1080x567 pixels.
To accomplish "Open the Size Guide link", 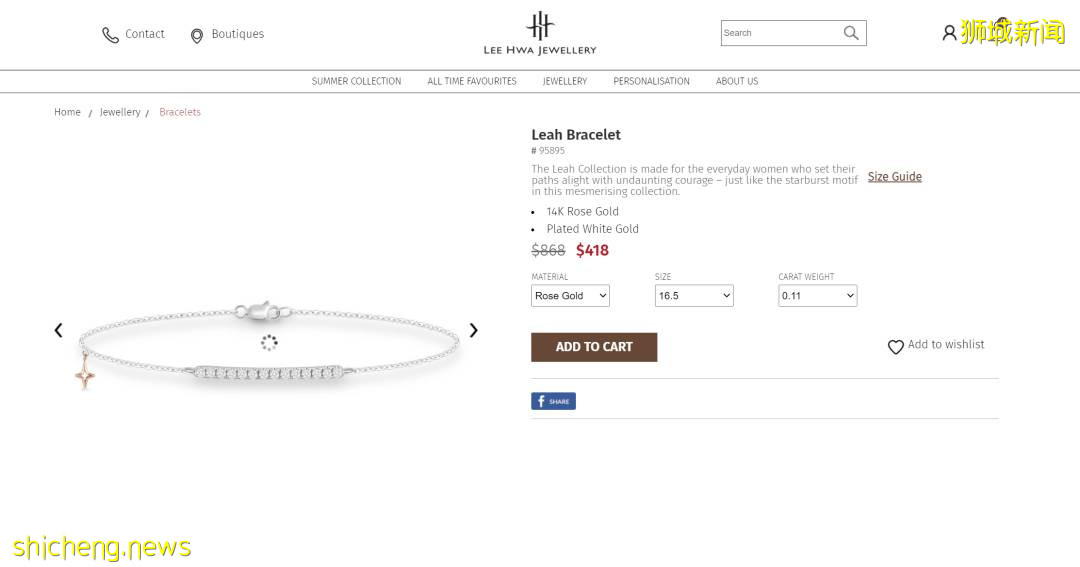I will pos(894,177).
